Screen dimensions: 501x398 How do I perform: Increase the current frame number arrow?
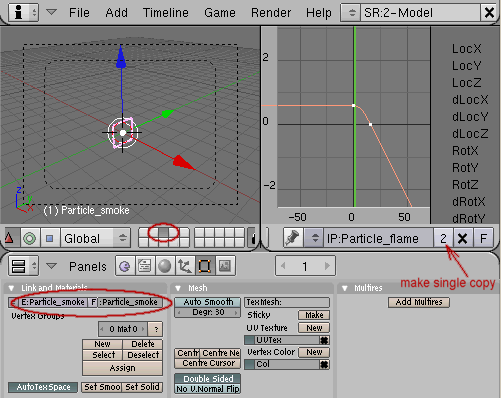pyautogui.click(x=327, y=266)
